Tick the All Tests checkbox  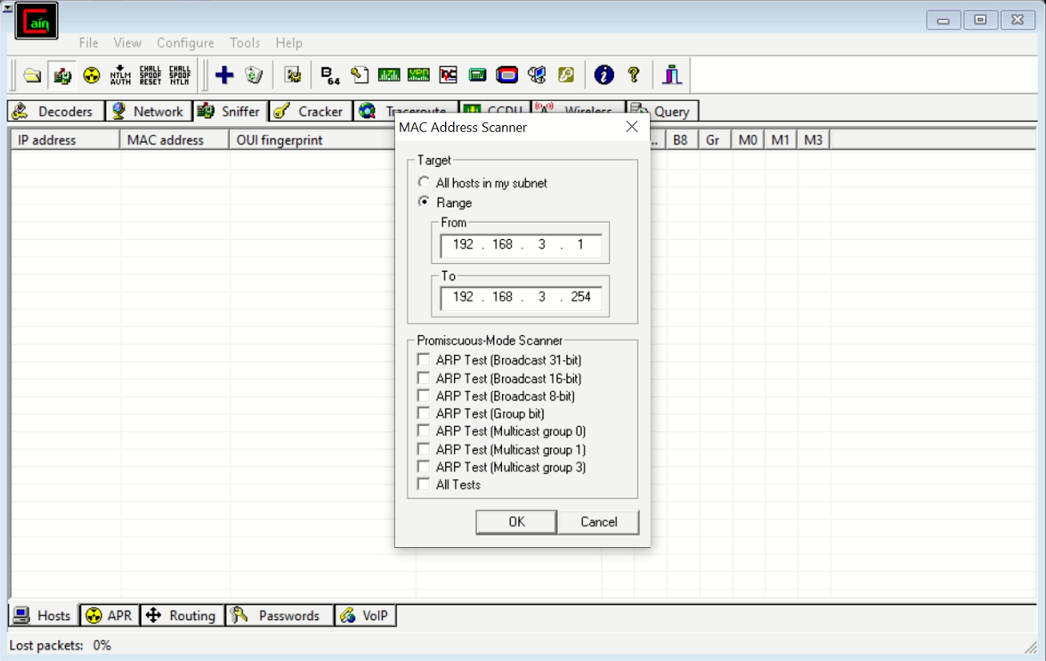tap(424, 484)
